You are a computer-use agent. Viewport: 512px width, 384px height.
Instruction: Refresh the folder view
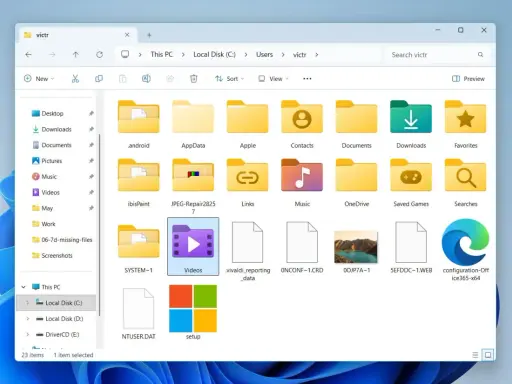coord(99,54)
